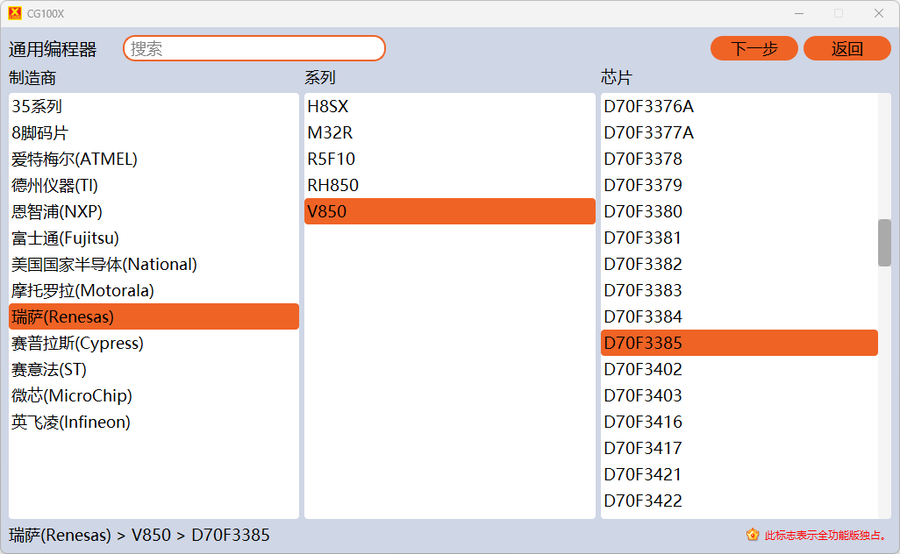Maximize the CG100X window

point(838,13)
